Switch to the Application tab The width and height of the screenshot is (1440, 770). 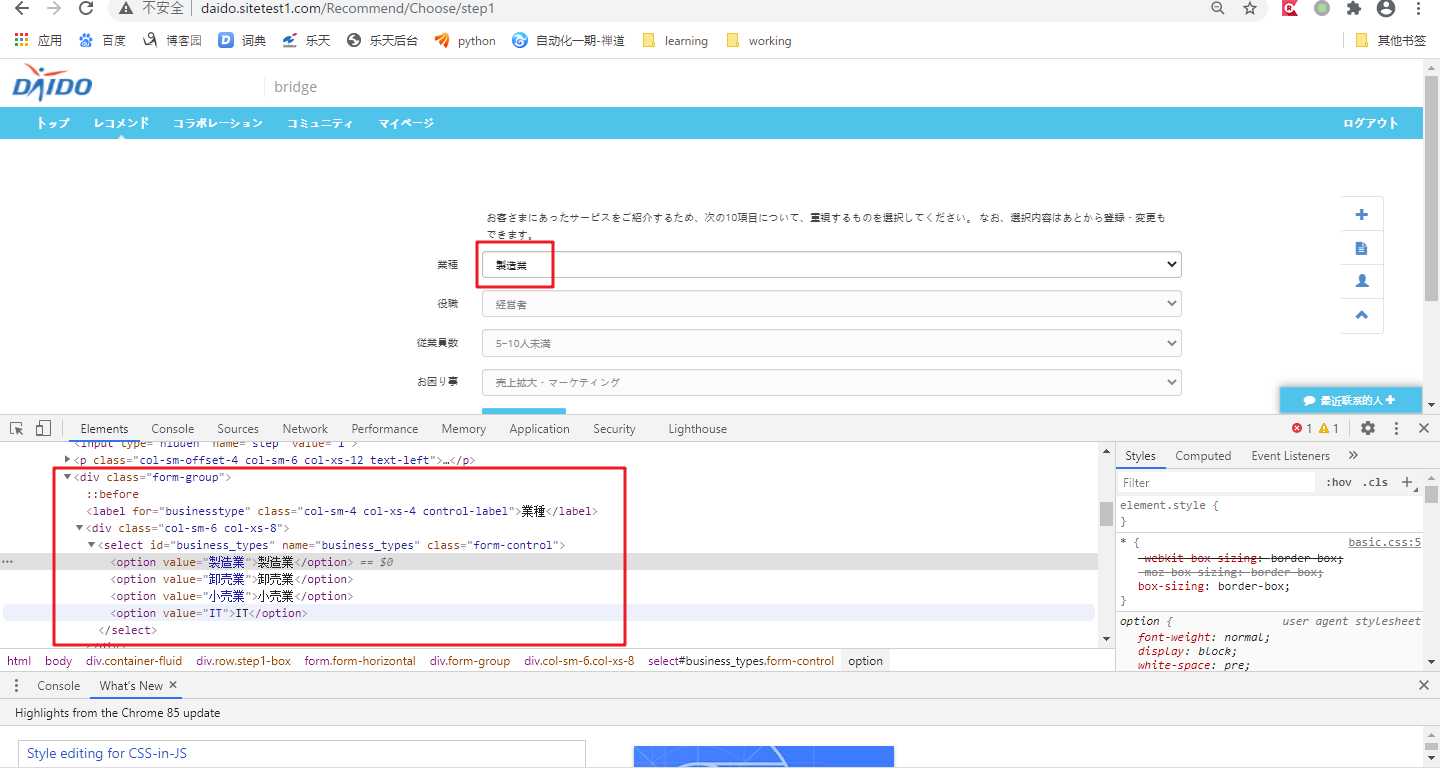539,429
